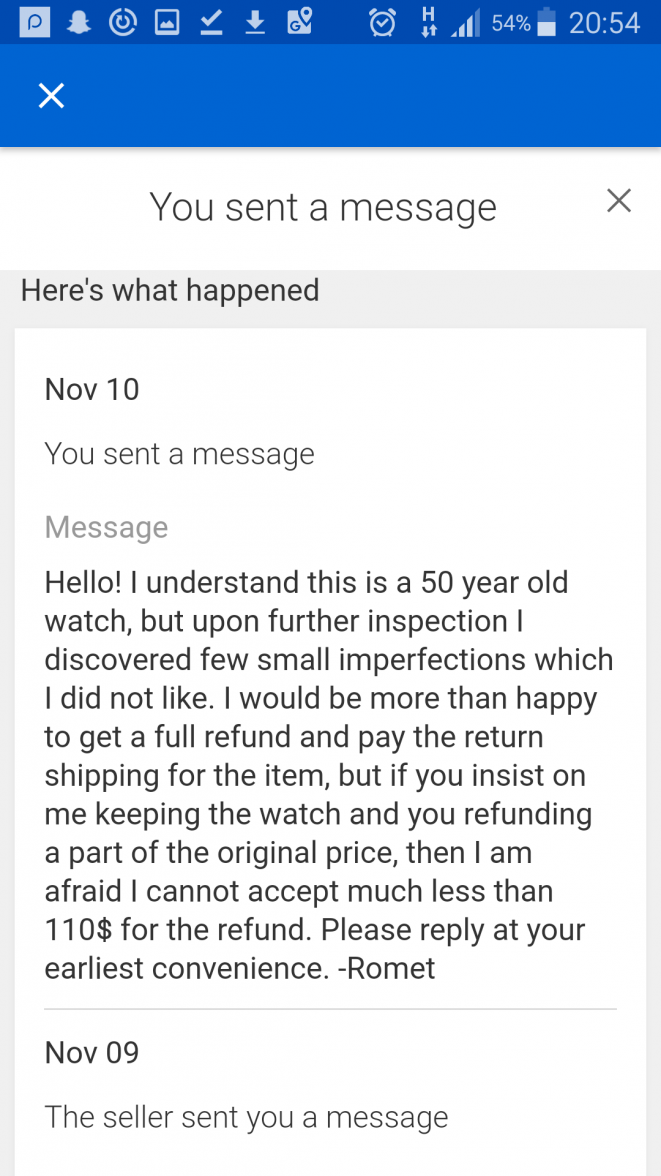Tap the picture notification icon in status bar
The image size is (661, 1176).
tap(167, 22)
